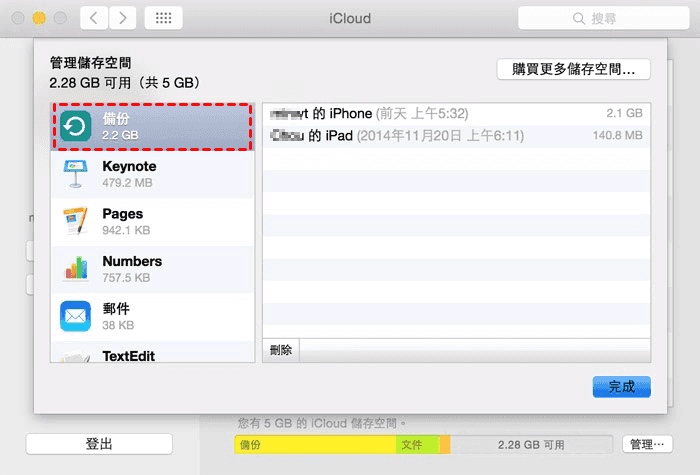Select the Keynote app icon
The width and height of the screenshot is (700, 475).
[x=75, y=174]
